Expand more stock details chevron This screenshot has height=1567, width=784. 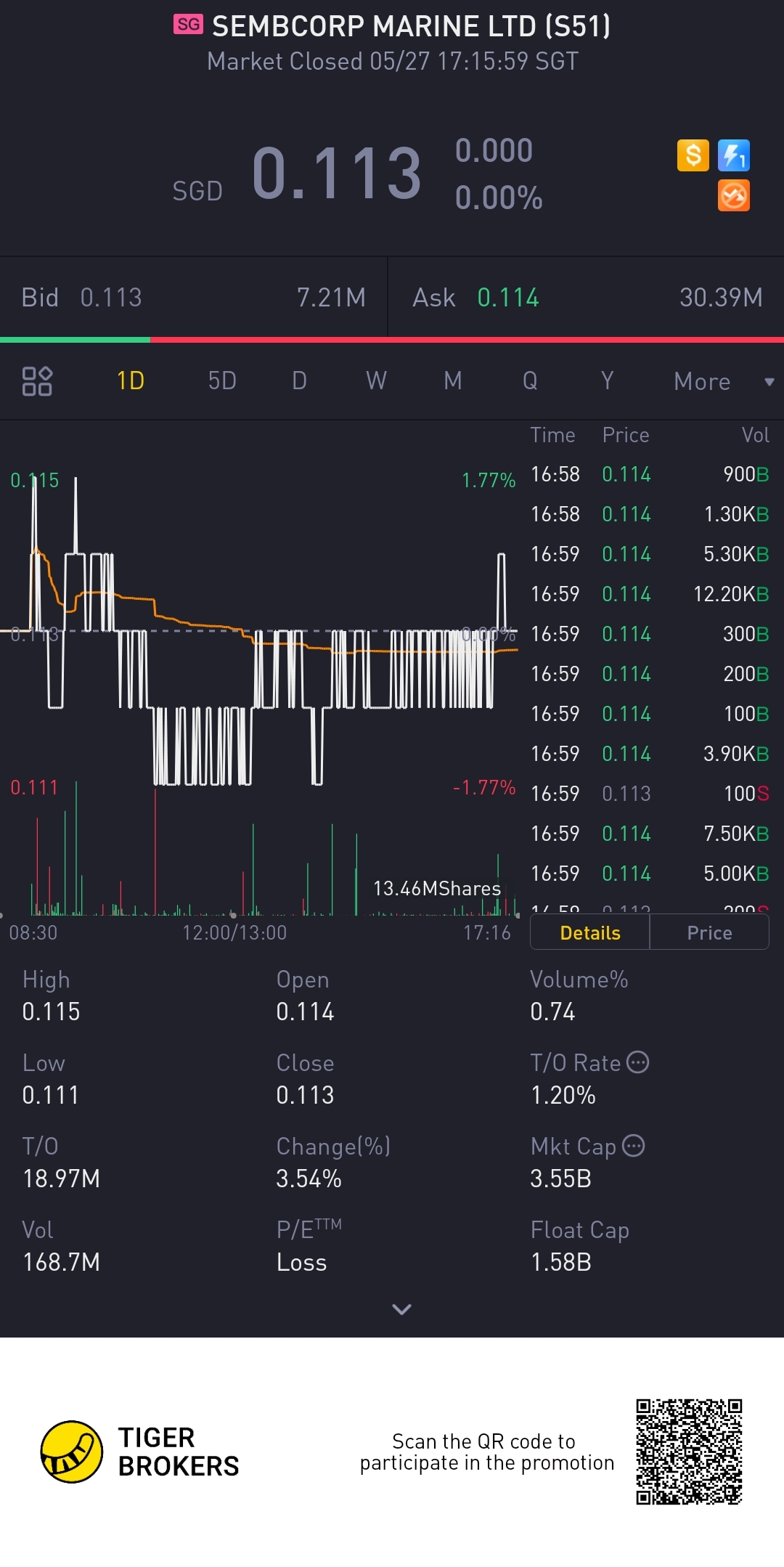coord(401,1309)
